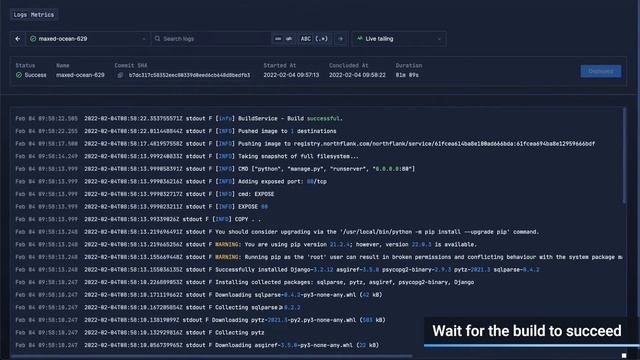The width and height of the screenshot is (640, 360).
Task: Click the small square icon at the bottom-right corner
Action: click(x=624, y=356)
